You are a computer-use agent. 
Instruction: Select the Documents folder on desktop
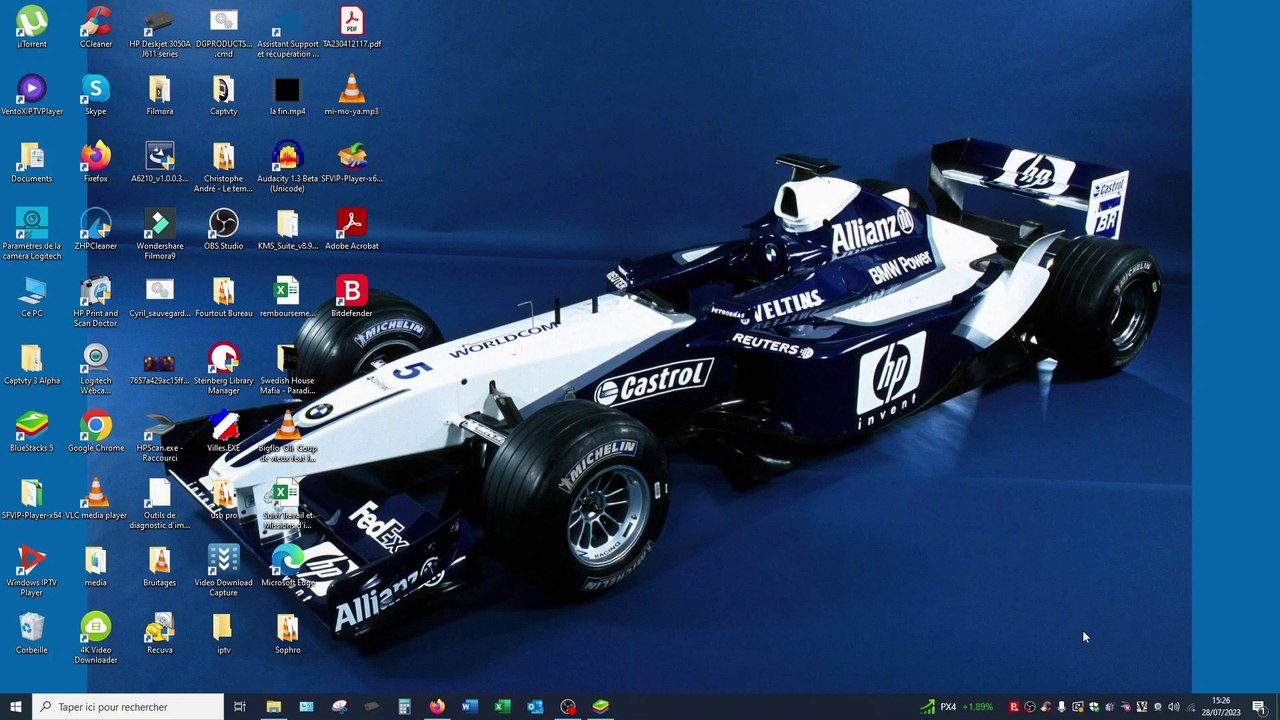click(32, 162)
